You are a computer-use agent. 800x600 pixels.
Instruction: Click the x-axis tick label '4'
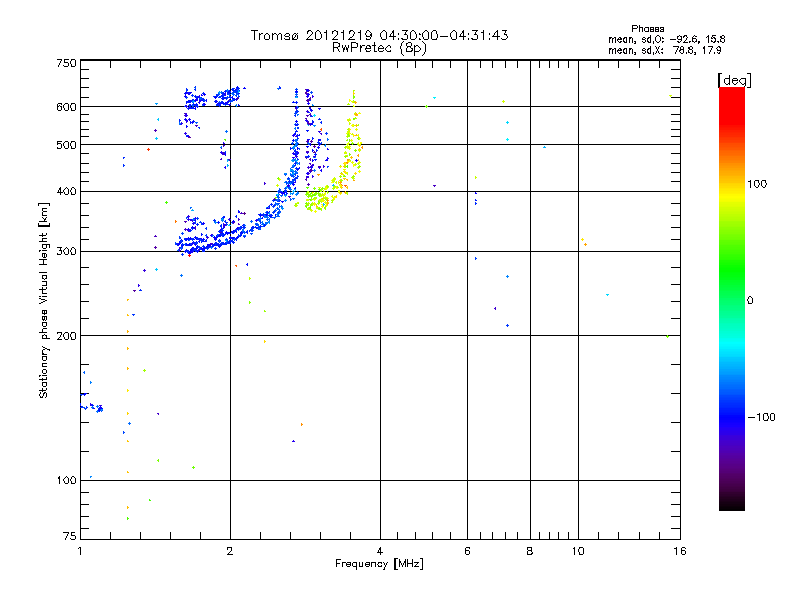(380, 551)
